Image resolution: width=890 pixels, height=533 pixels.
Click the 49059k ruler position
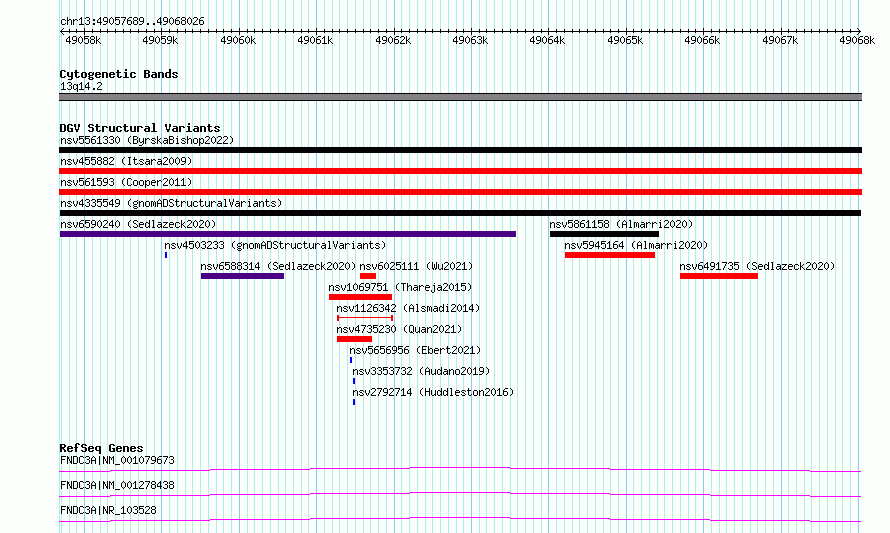click(x=161, y=40)
